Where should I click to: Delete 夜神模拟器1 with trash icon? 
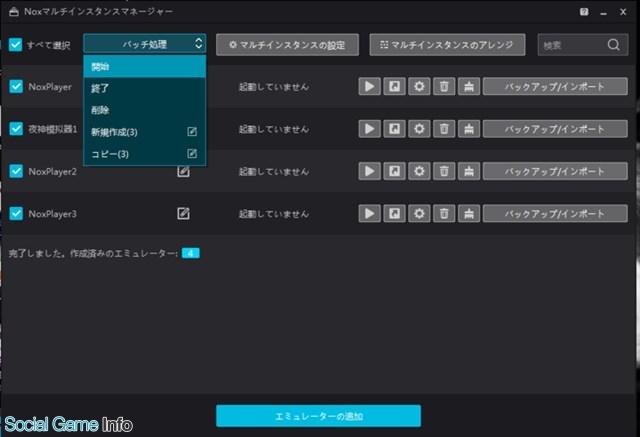point(444,129)
